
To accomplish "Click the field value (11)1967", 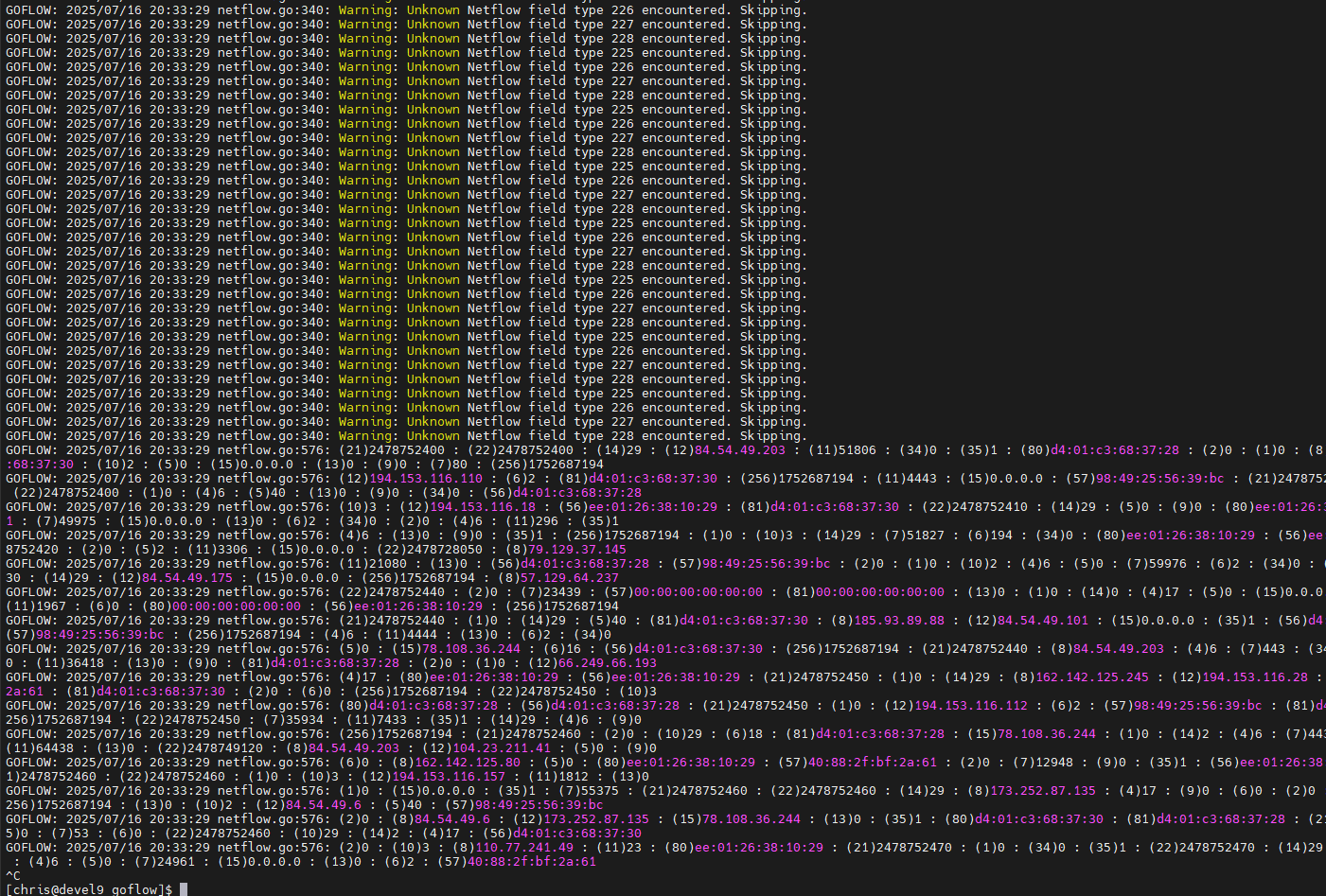I will [36, 606].
